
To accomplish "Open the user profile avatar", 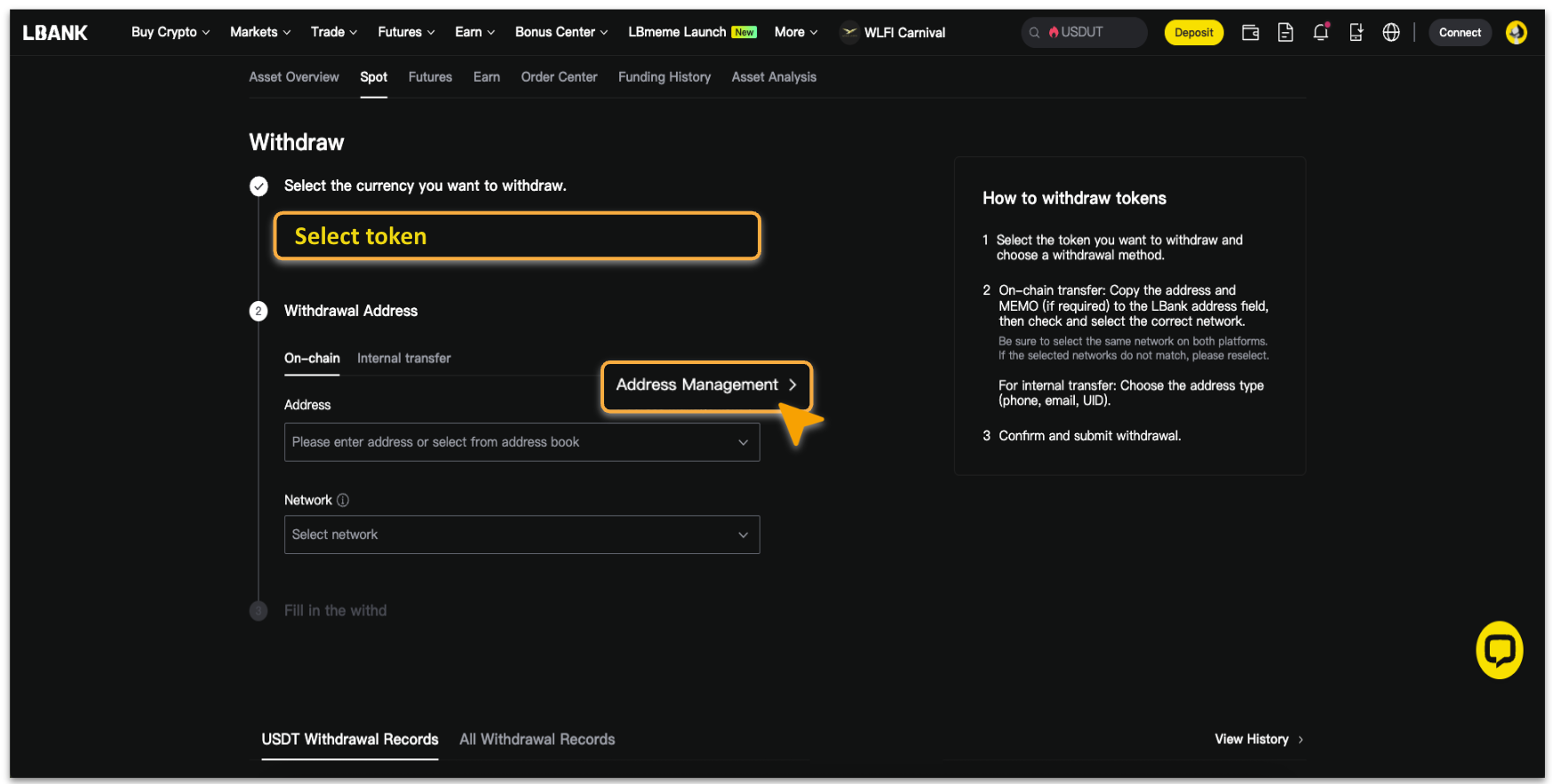I will tap(1516, 33).
